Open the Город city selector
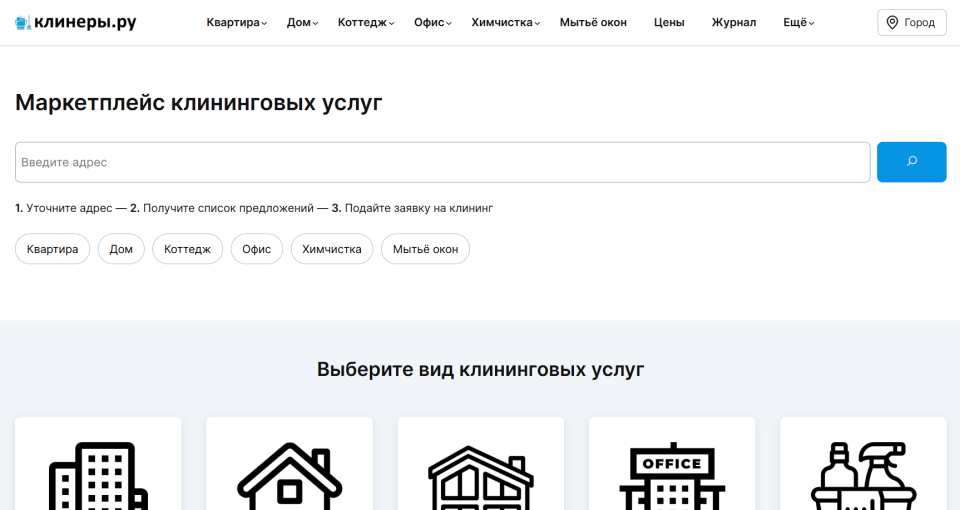960x510 pixels. click(912, 23)
